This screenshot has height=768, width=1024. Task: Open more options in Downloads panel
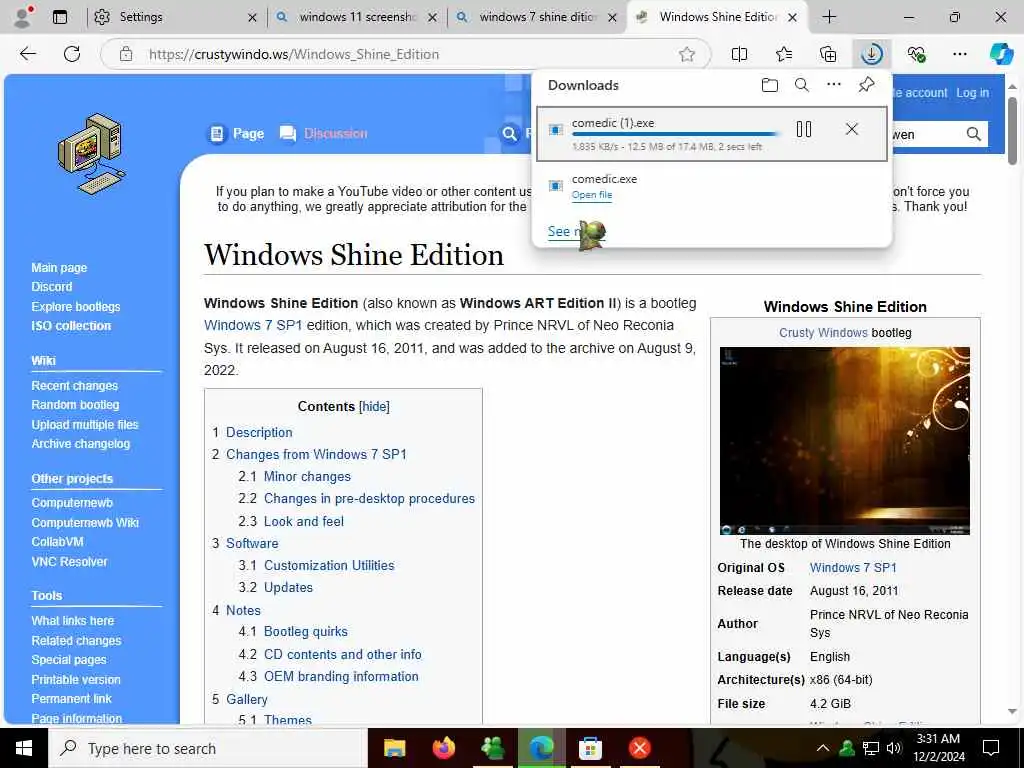[x=834, y=85]
